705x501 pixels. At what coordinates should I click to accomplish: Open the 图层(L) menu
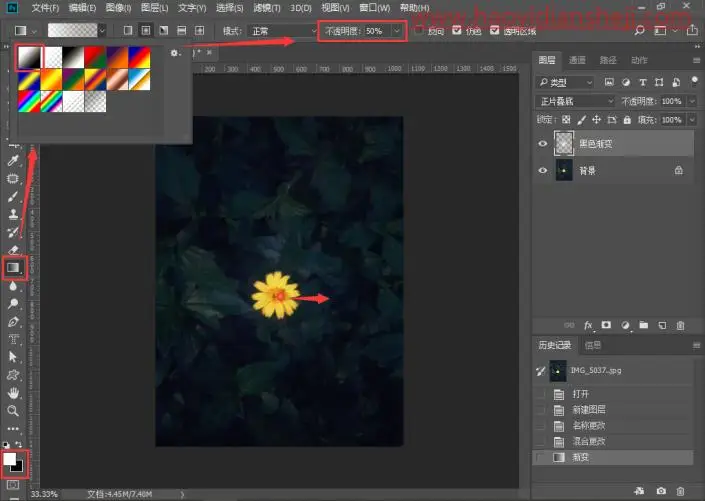154,8
